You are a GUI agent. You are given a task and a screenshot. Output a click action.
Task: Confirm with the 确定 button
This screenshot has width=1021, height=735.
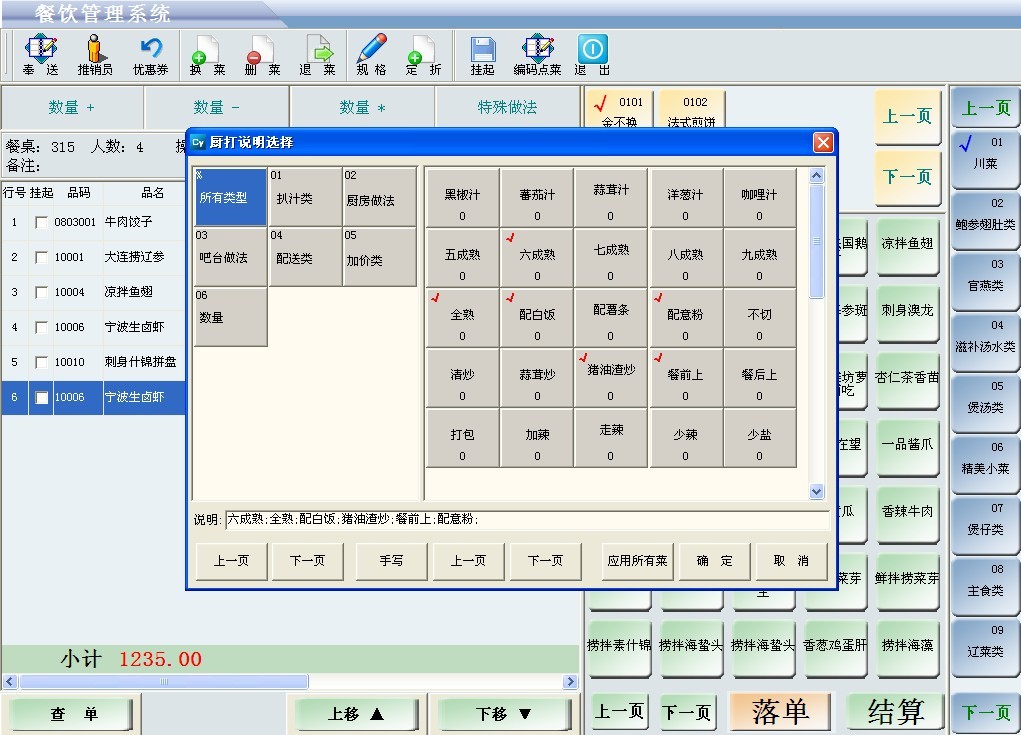click(714, 561)
